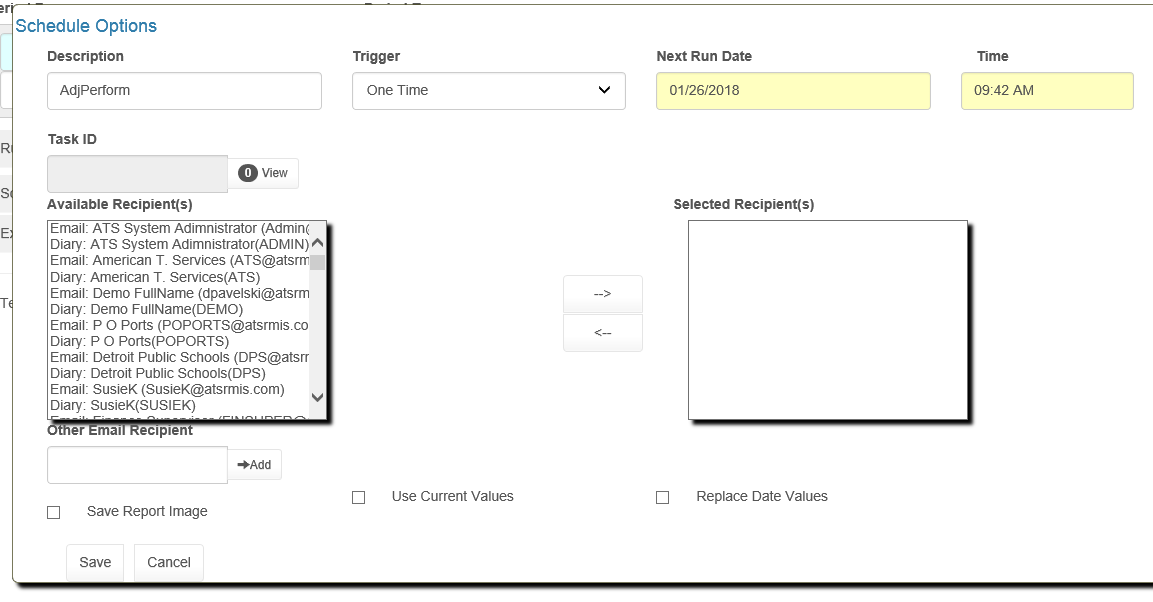1153x602 pixels.
Task: Click the Description field containing AdjPerform
Action: [x=184, y=90]
